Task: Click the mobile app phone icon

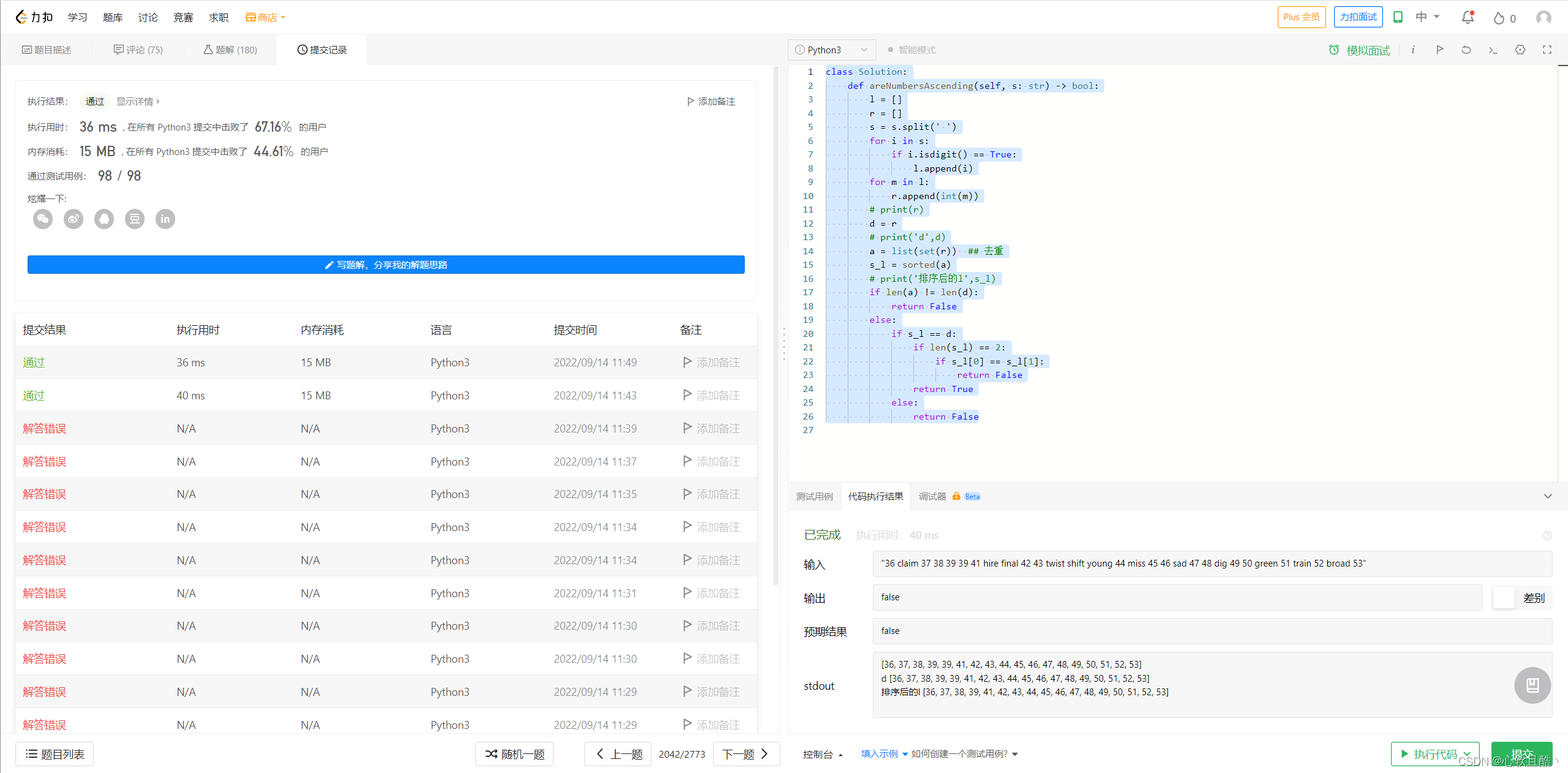Action: [1398, 17]
